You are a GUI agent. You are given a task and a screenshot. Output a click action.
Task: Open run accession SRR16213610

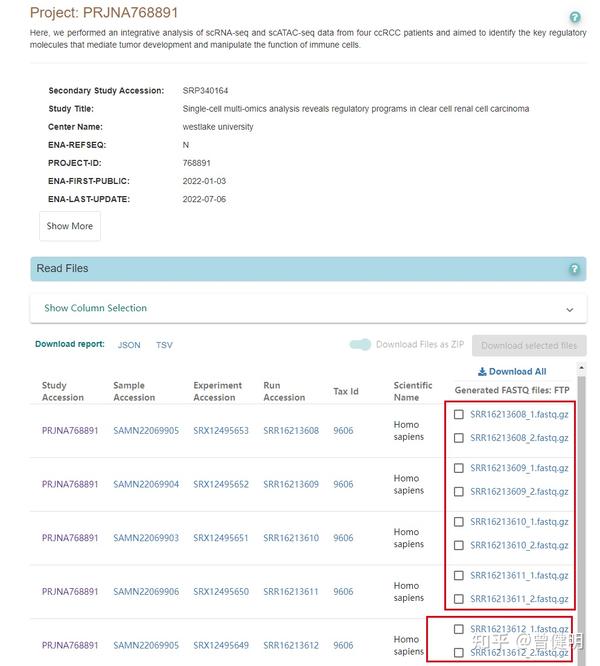tap(291, 538)
